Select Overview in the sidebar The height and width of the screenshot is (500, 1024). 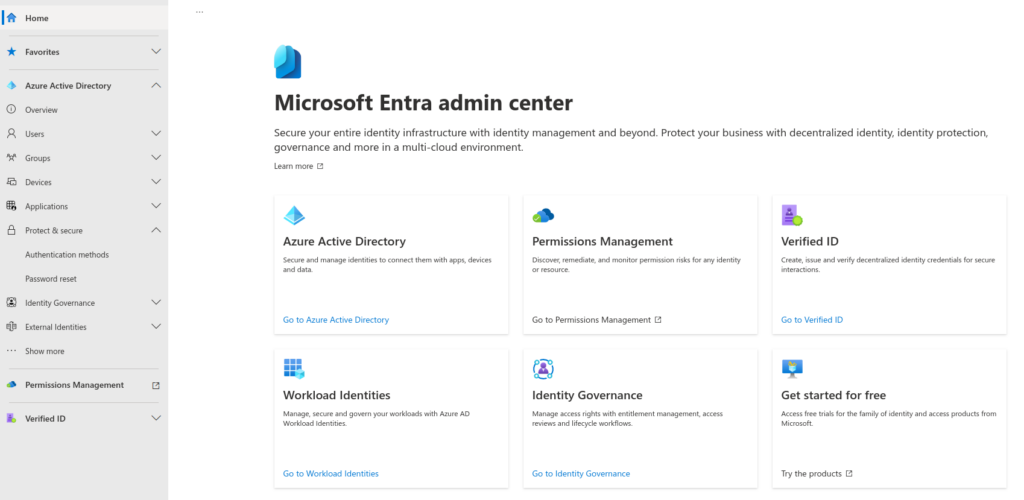(41, 110)
